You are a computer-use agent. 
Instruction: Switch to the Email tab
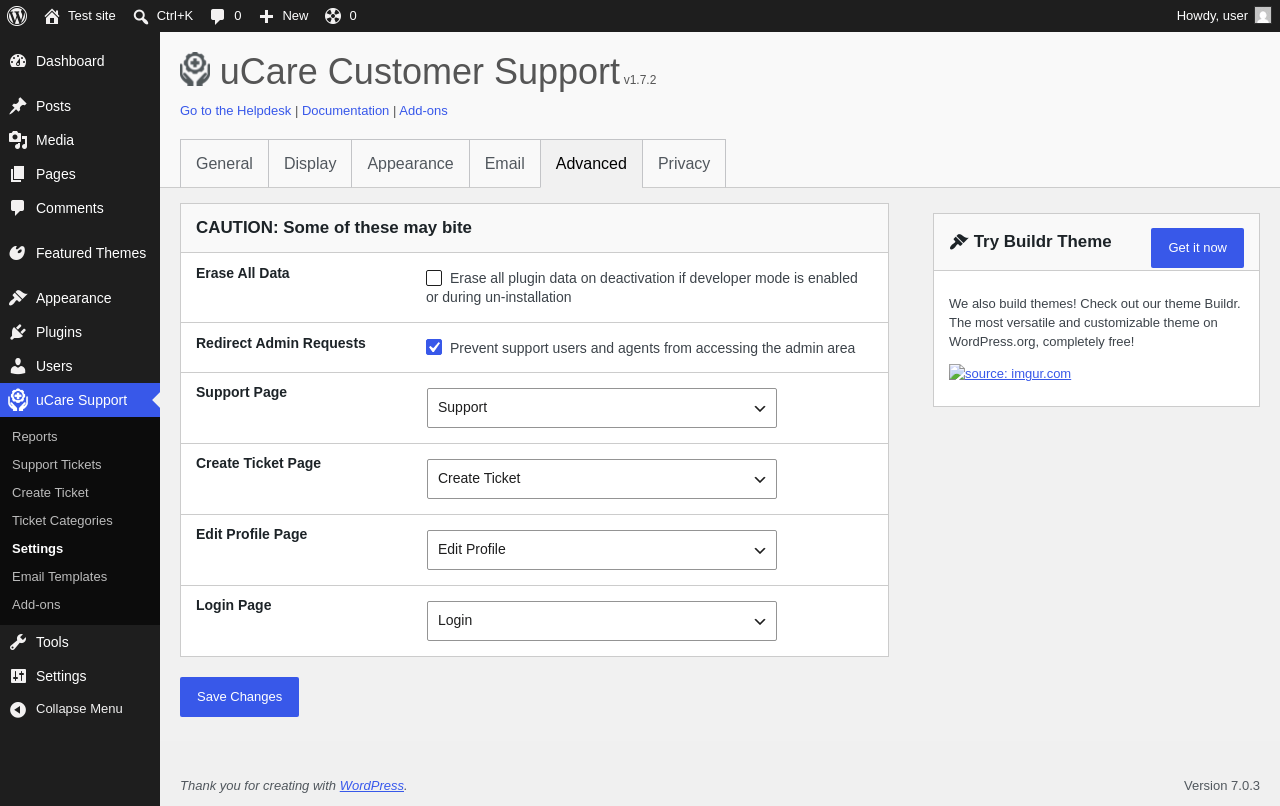coord(505,164)
